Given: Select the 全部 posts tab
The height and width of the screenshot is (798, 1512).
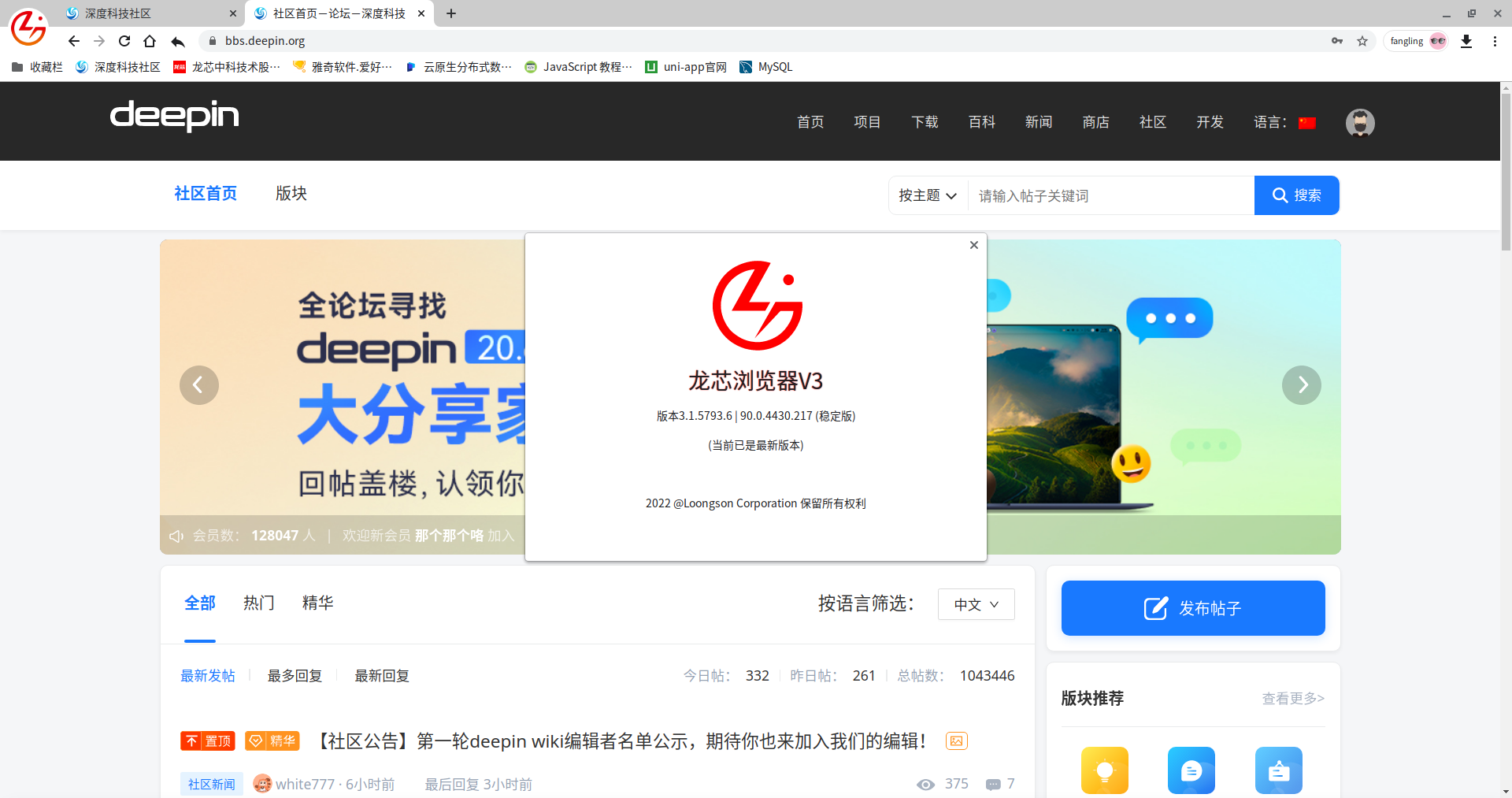Looking at the screenshot, I should pos(200,603).
